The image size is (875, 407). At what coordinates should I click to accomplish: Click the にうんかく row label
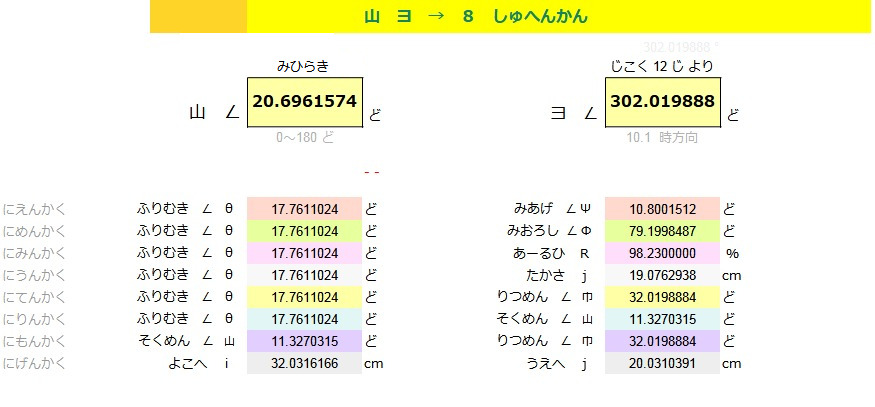pyautogui.click(x=35, y=275)
